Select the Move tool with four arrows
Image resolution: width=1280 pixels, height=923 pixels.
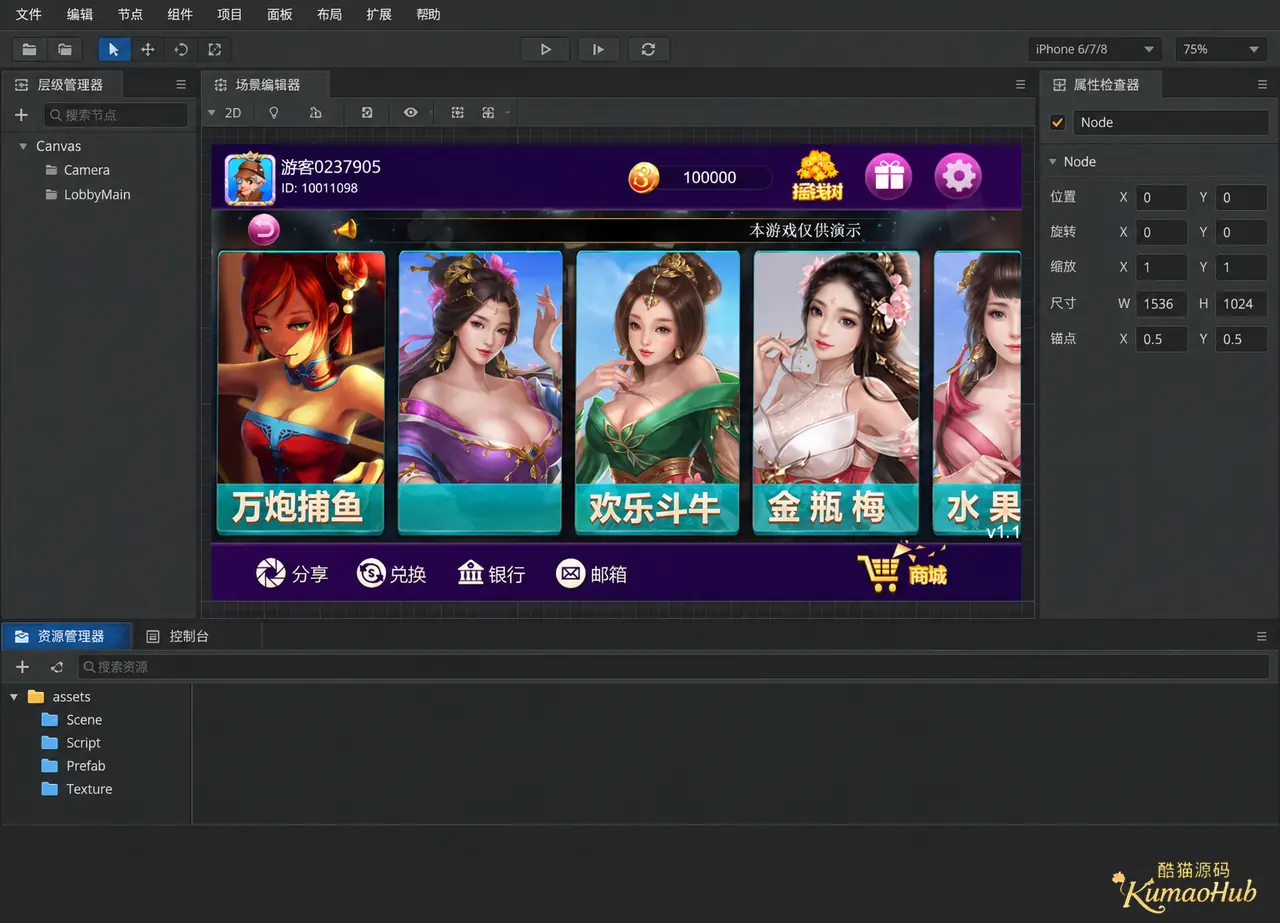(x=147, y=49)
